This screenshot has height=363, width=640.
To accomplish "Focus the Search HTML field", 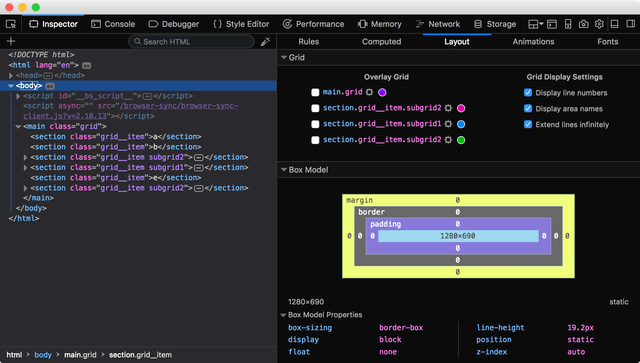I will click(191, 41).
